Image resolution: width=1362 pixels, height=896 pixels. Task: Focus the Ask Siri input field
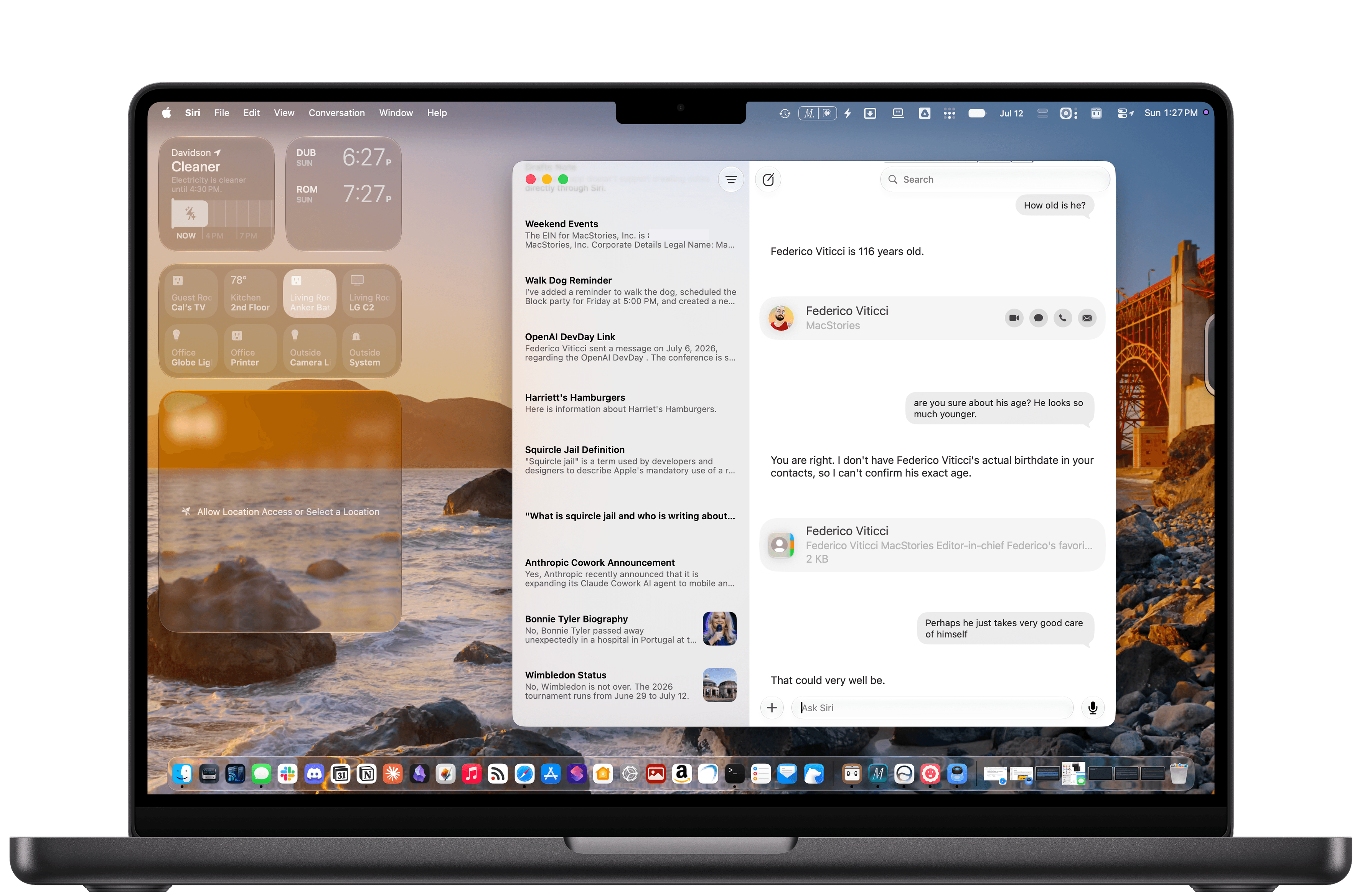click(932, 708)
